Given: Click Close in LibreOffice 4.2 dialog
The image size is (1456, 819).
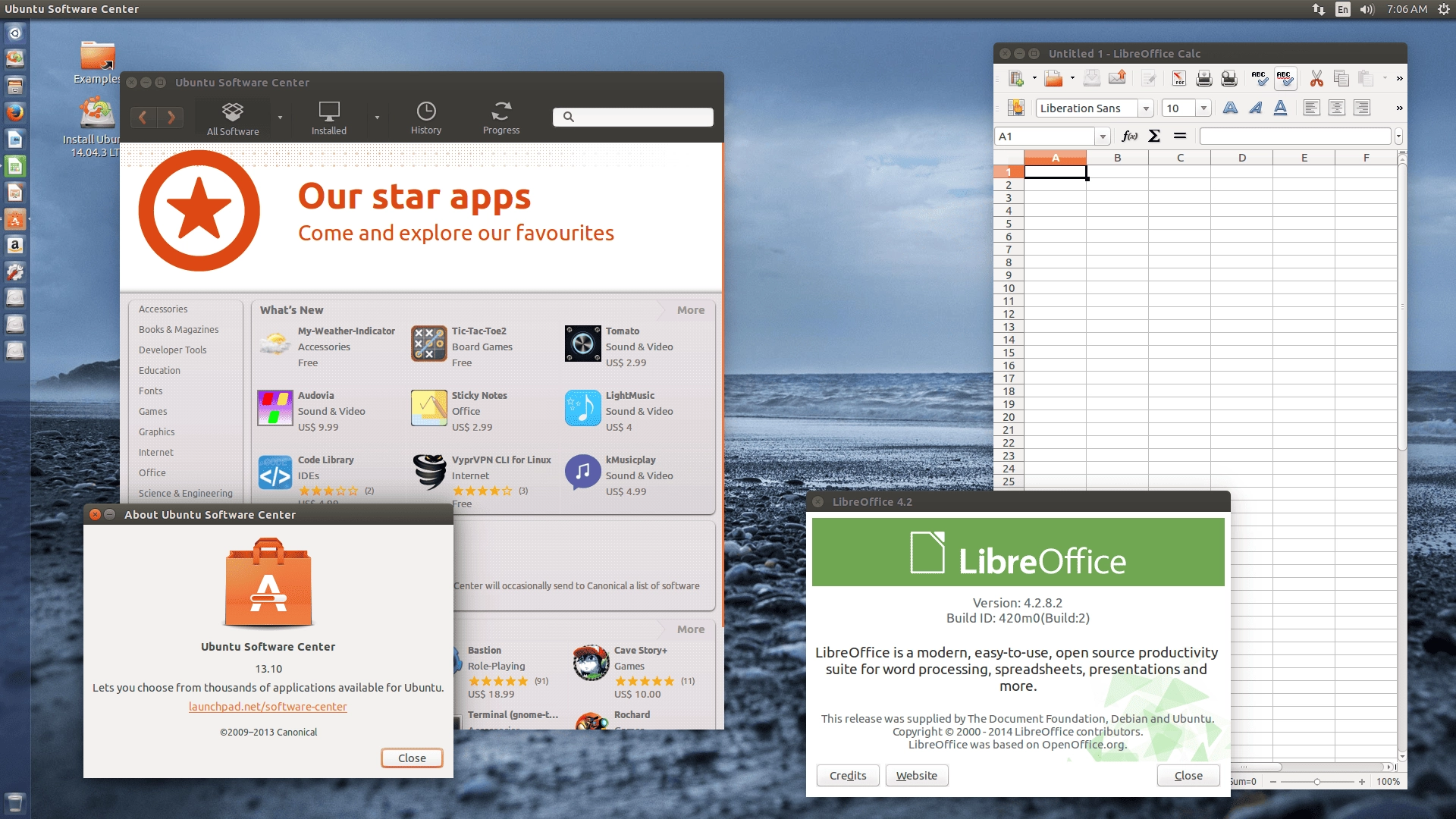Looking at the screenshot, I should (1188, 775).
